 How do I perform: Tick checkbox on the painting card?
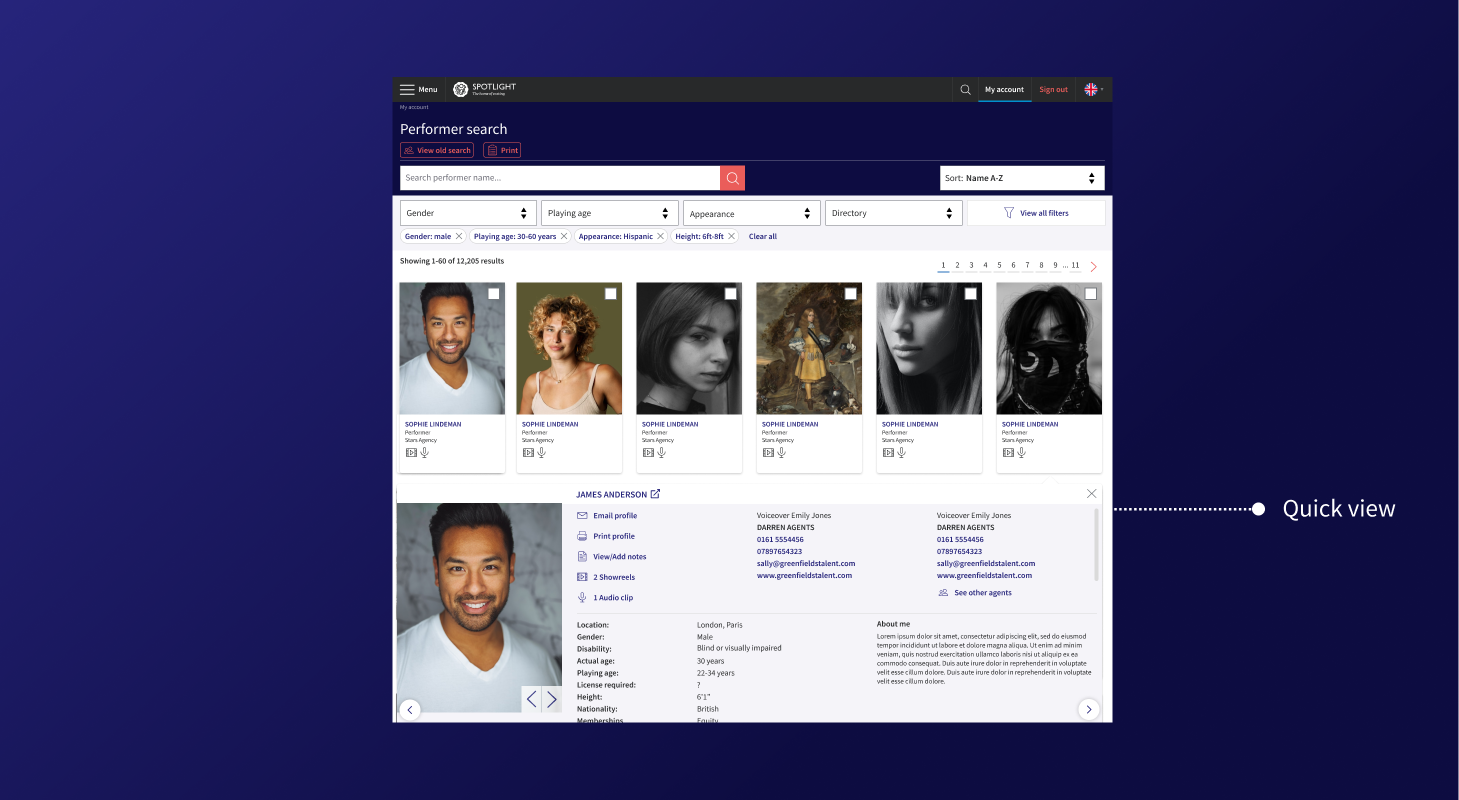(851, 293)
